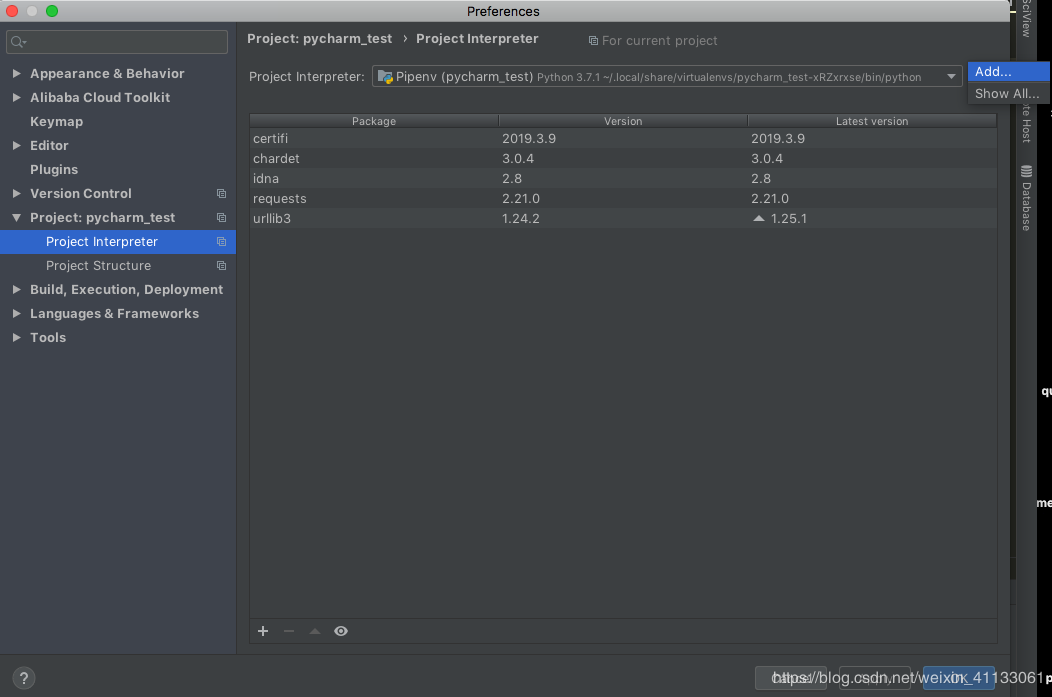Viewport: 1052px width, 697px height.
Task: Expand the Alibaba Cloud Toolkit section
Action: [17, 98]
